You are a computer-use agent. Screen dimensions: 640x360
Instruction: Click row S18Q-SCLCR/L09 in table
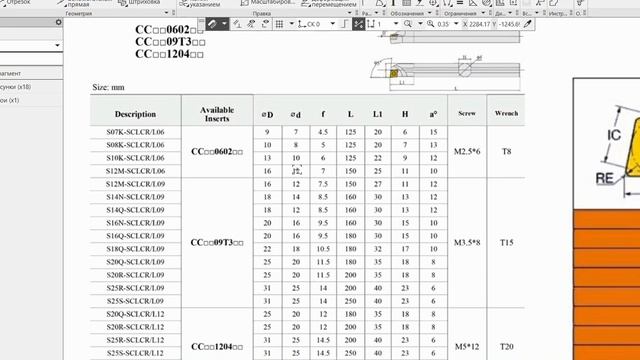[135, 249]
